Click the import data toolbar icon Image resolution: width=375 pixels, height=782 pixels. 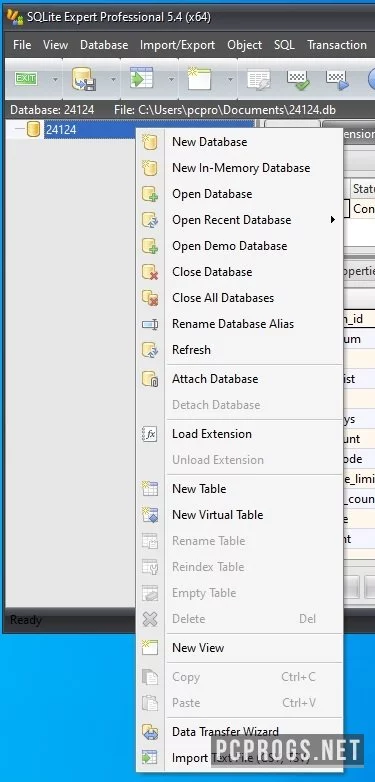point(142,79)
